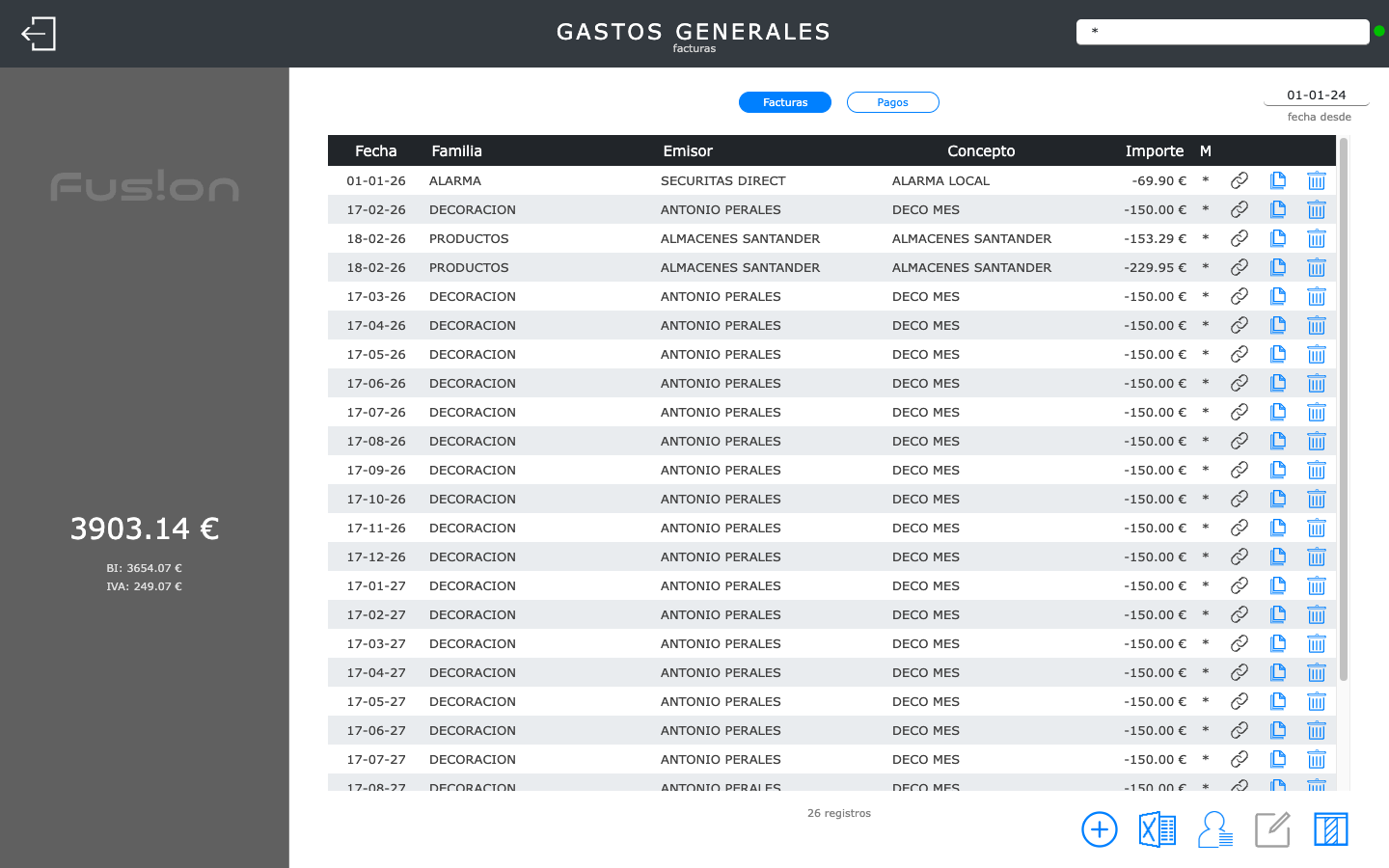This screenshot has width=1389, height=868.
Task: Click link icon on 17-12-26 row
Action: point(1239,556)
